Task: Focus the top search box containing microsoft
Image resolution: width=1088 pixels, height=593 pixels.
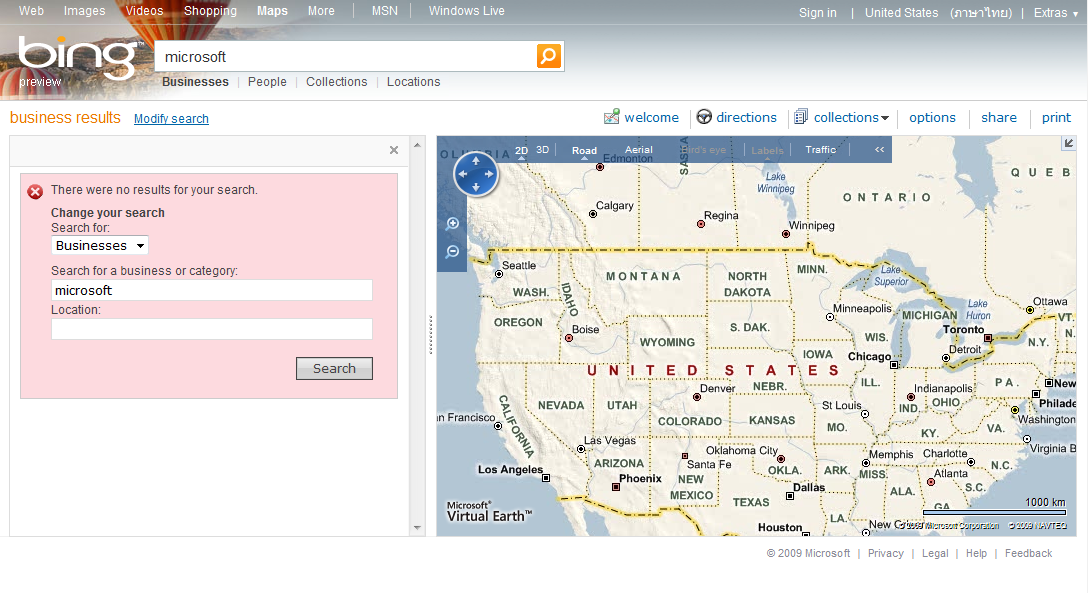Action: pyautogui.click(x=346, y=57)
